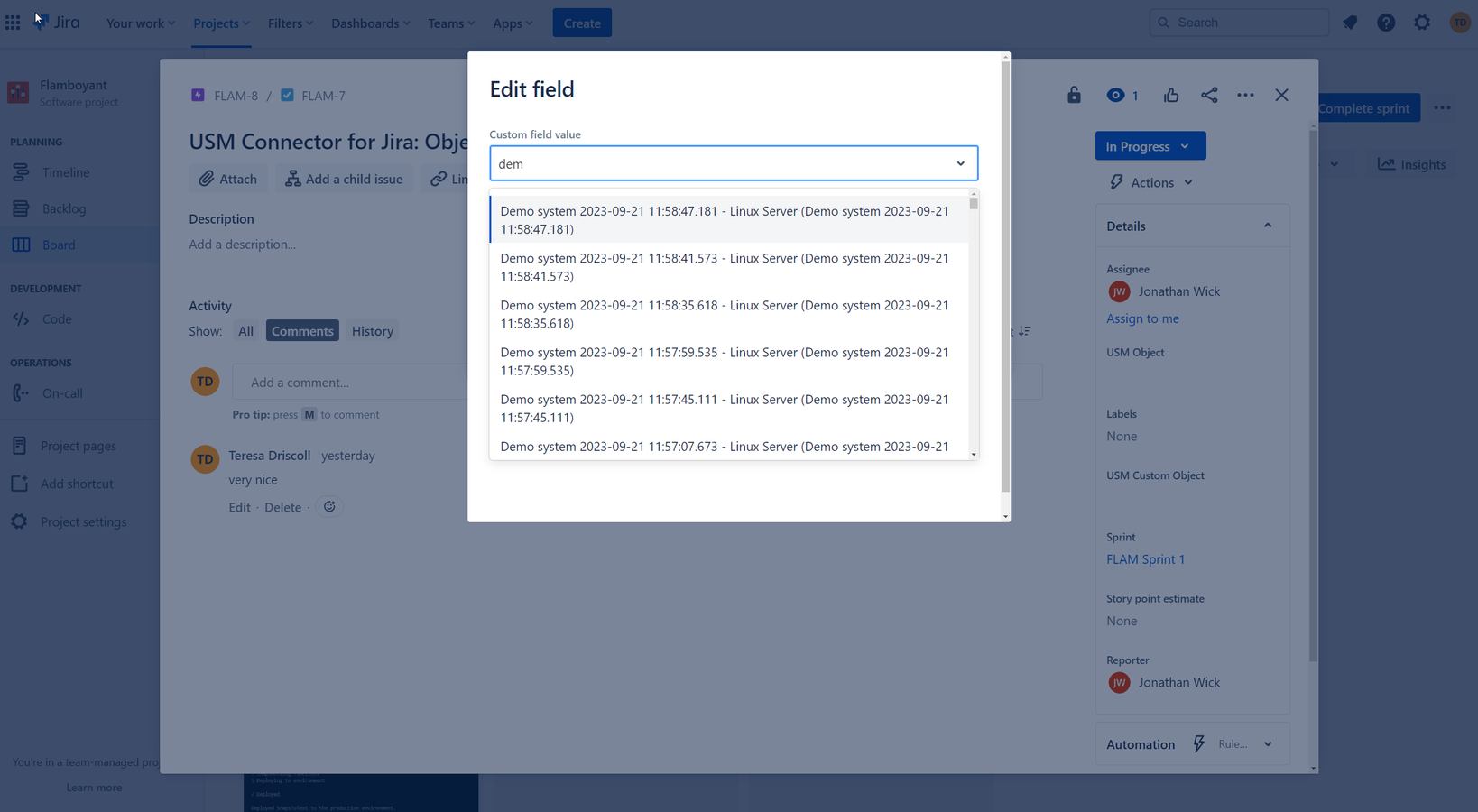Toggle the custom field dropdown chevron
The width and height of the screenshot is (1478, 812).
960,163
